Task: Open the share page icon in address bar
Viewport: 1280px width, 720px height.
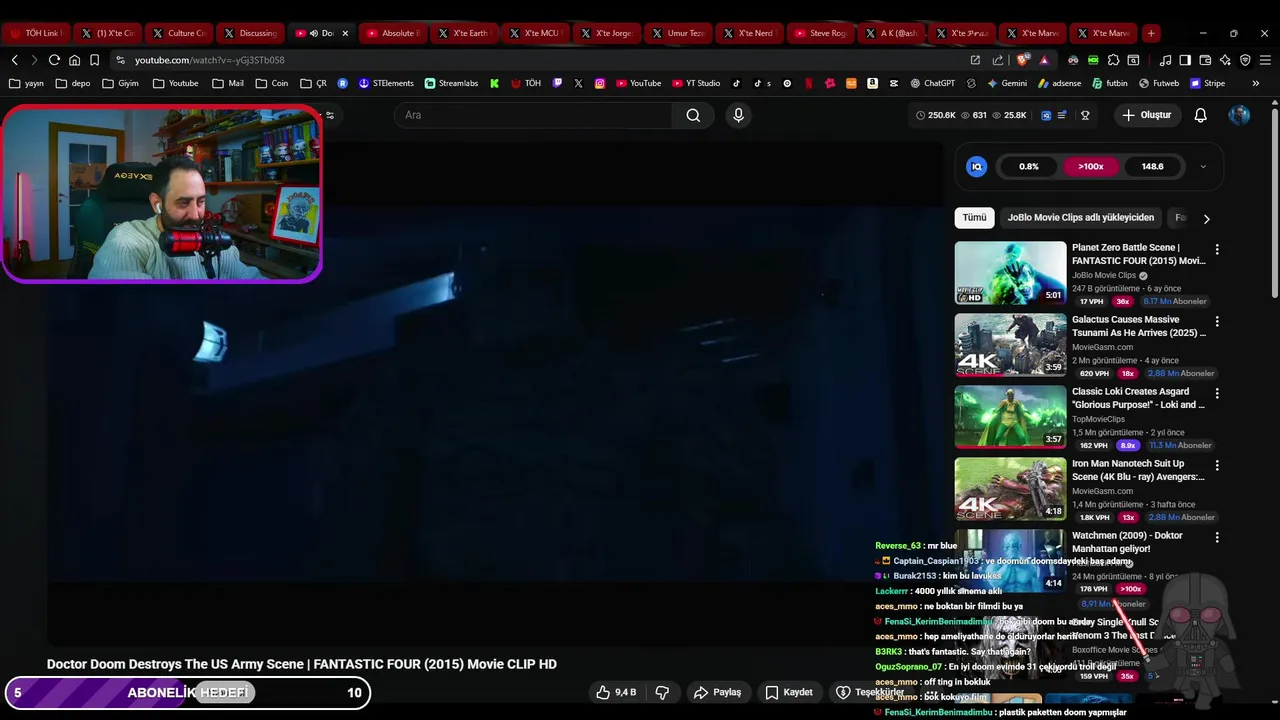Action: [x=997, y=60]
